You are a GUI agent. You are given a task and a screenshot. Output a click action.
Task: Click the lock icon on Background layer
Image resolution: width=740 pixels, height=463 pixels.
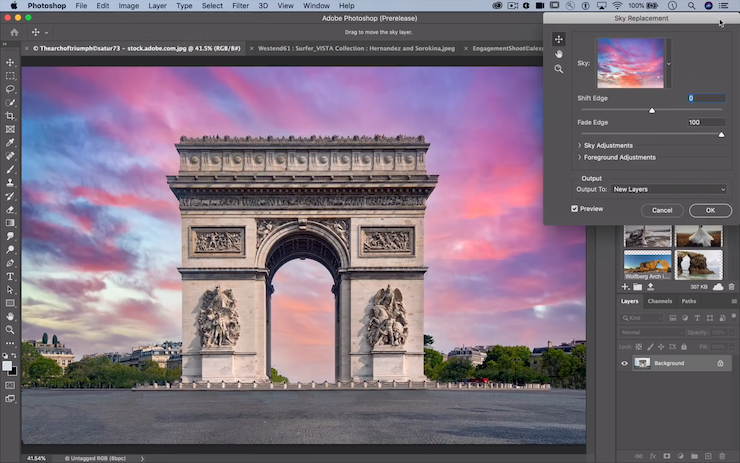[x=720, y=363]
